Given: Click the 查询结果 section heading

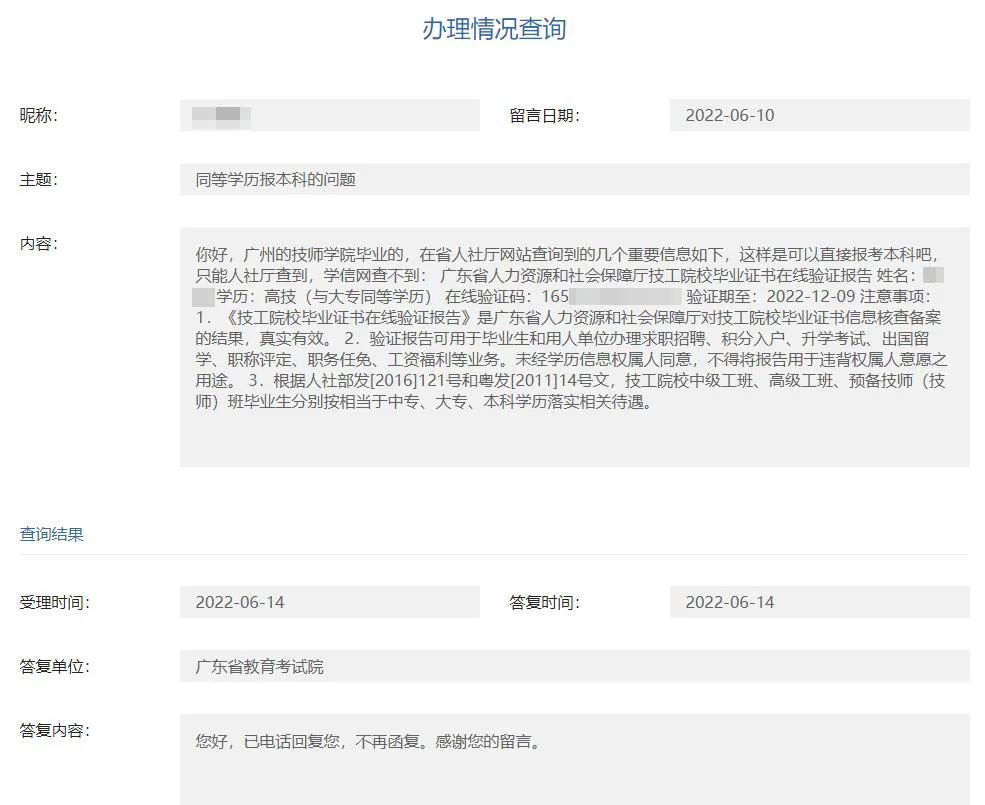Looking at the screenshot, I should click(52, 534).
